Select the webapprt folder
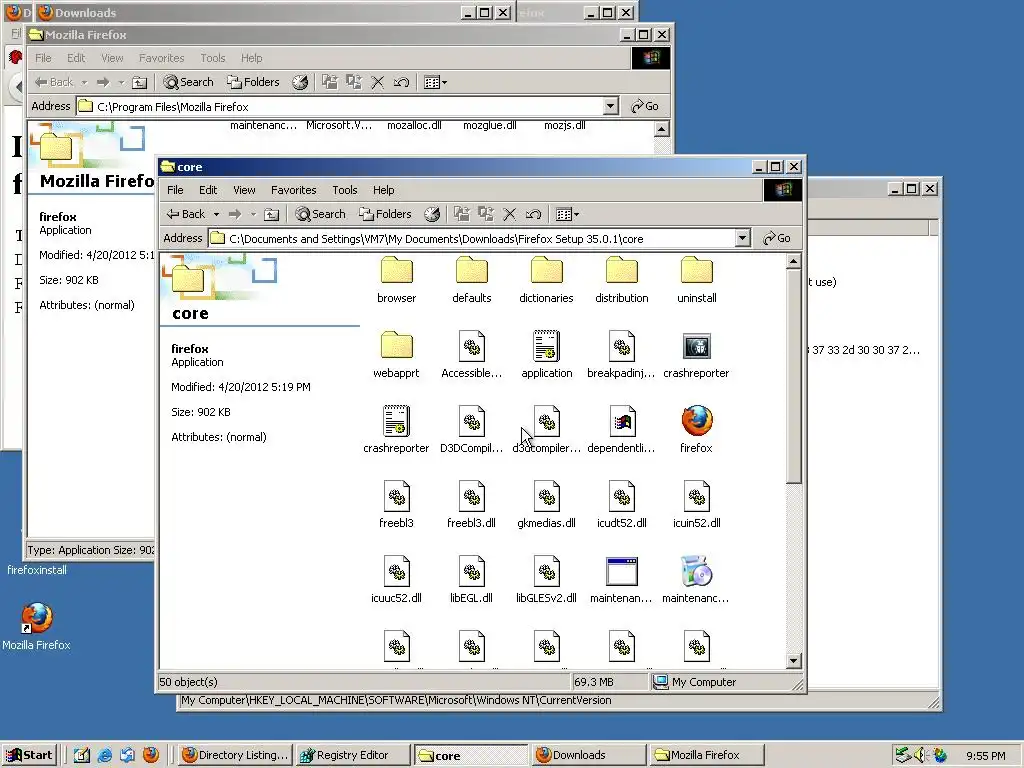1024x768 pixels. [x=396, y=355]
